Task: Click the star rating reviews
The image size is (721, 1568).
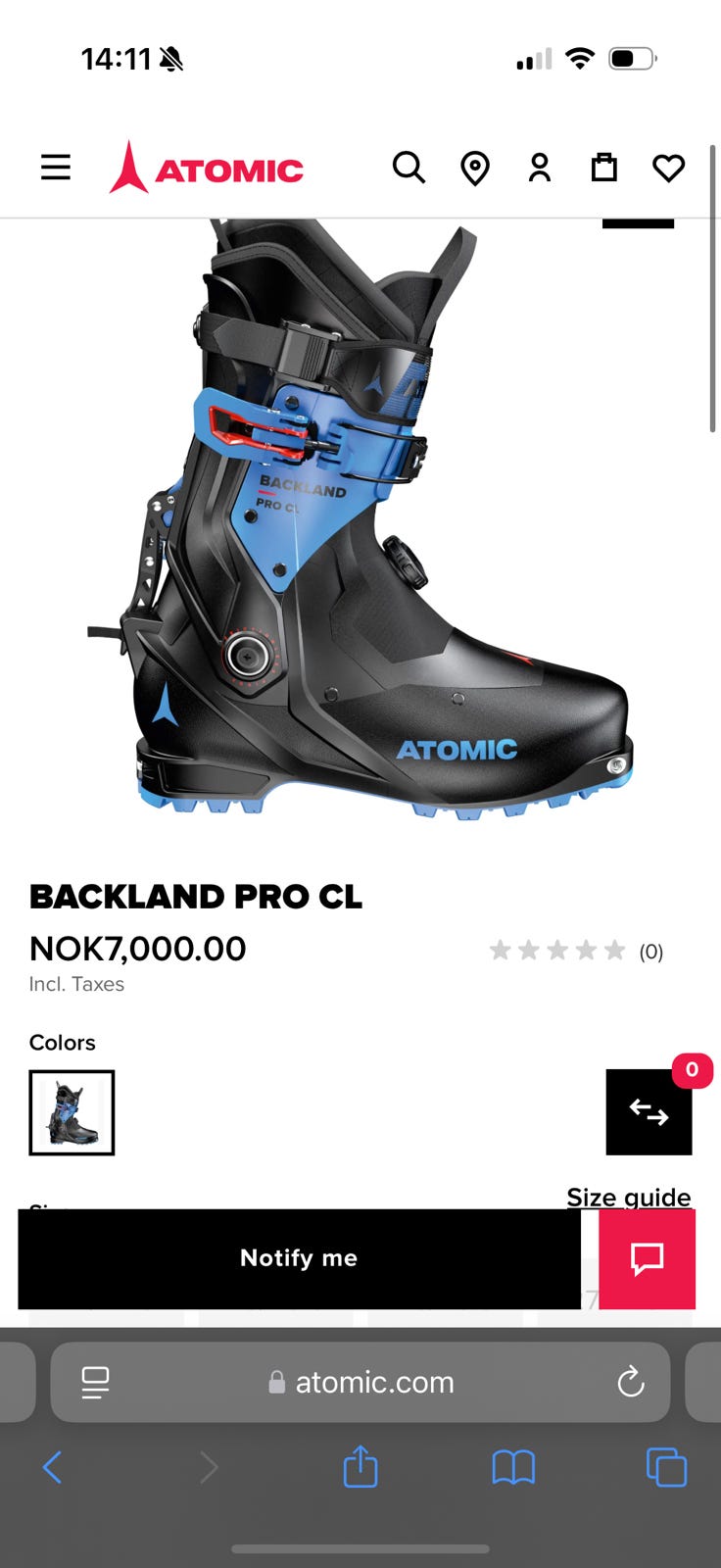Action: click(576, 951)
